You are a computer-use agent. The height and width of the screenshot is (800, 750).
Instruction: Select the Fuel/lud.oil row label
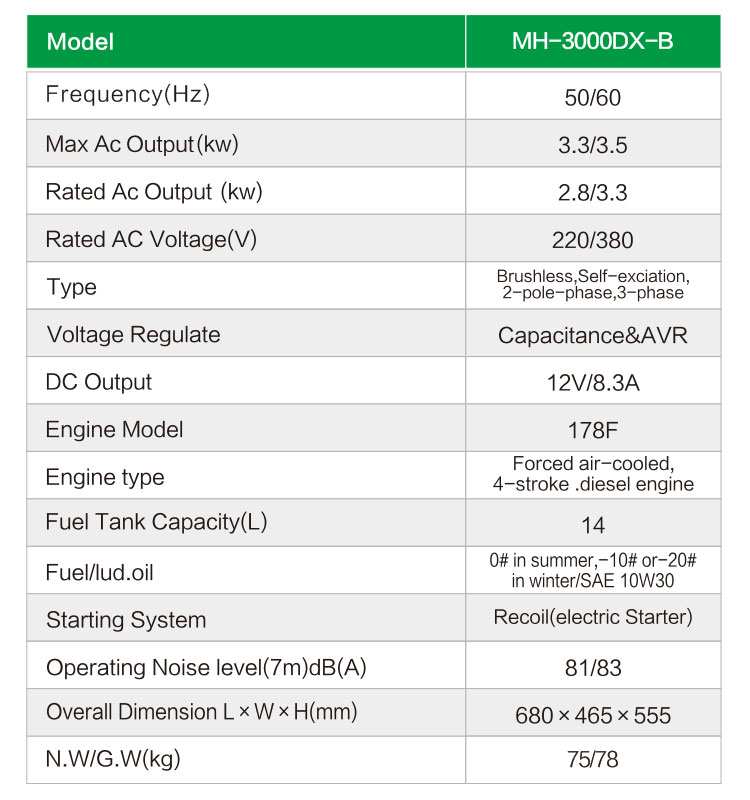click(x=99, y=572)
